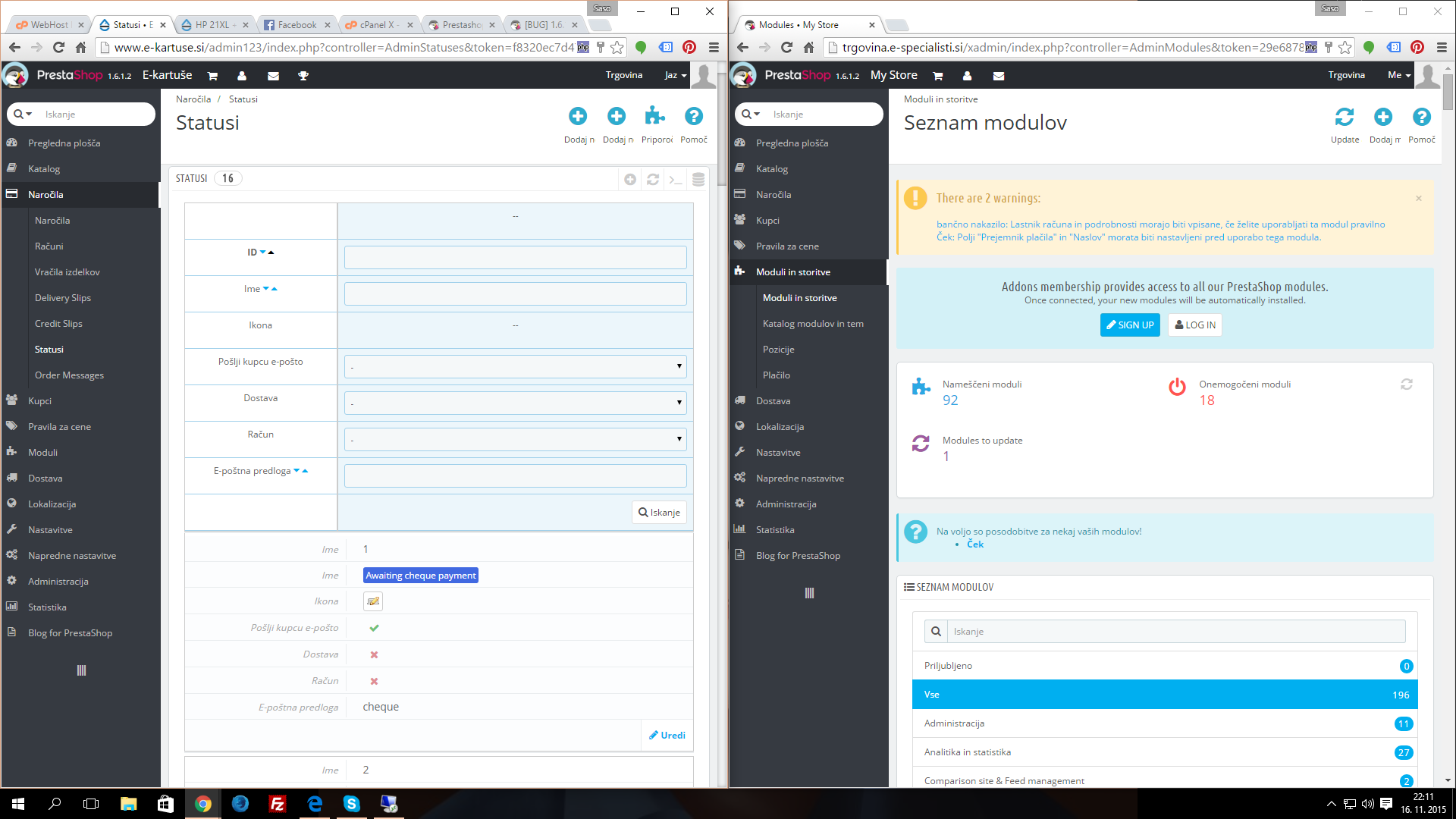Toggle the red X for Dostava
Image resolution: width=1456 pixels, height=819 pixels.
(x=374, y=654)
